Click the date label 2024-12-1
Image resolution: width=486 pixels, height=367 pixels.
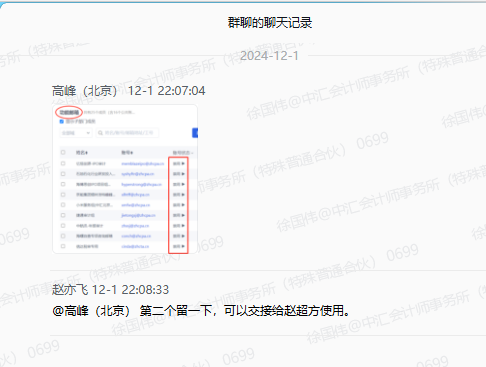click(269, 56)
